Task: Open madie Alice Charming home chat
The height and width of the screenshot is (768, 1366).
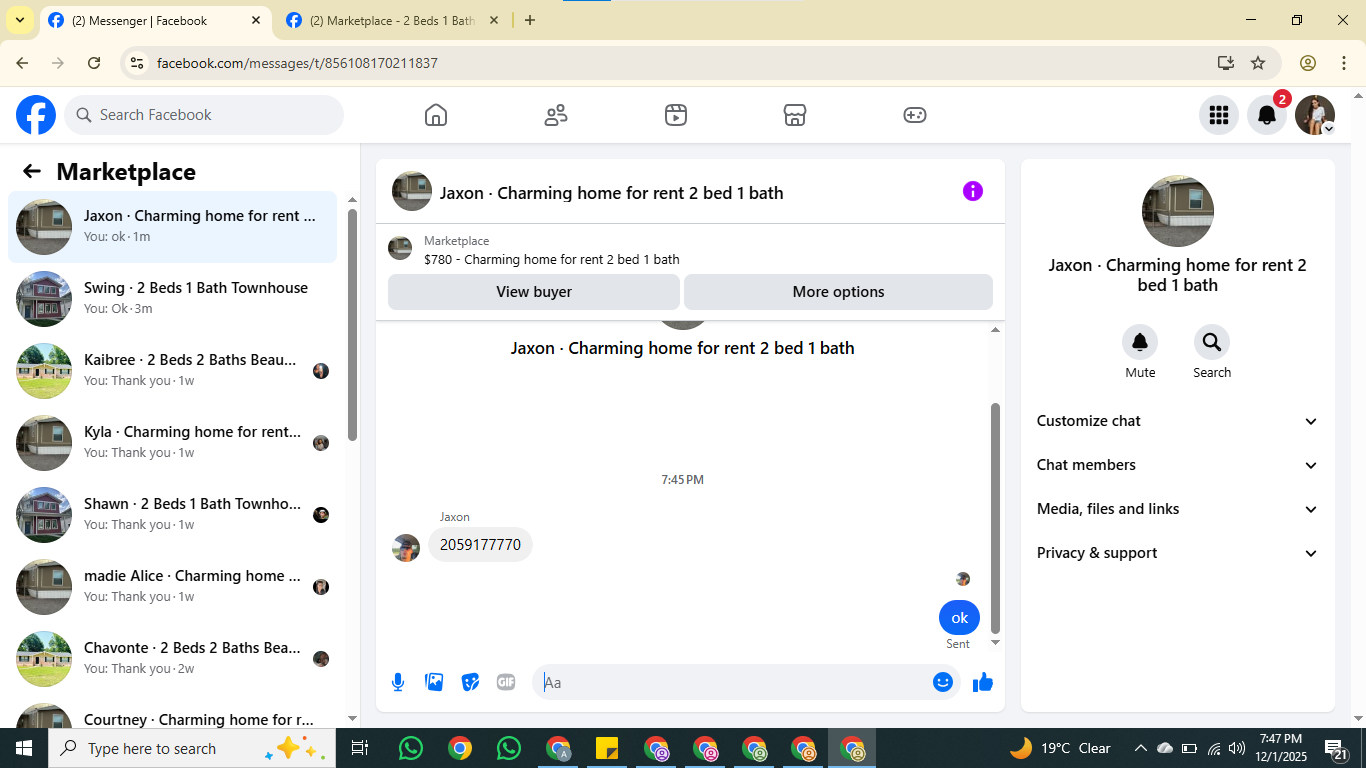Action: click(173, 586)
